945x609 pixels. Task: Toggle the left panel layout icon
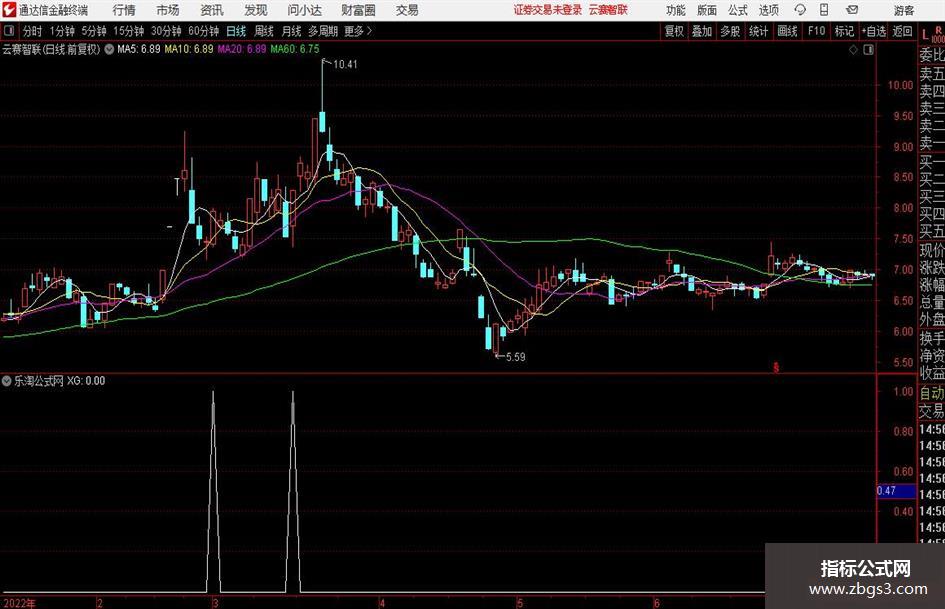[9, 31]
